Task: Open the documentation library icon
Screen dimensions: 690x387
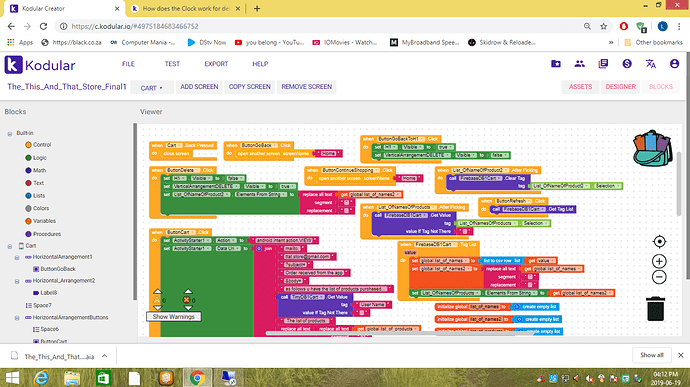Action: [x=603, y=64]
